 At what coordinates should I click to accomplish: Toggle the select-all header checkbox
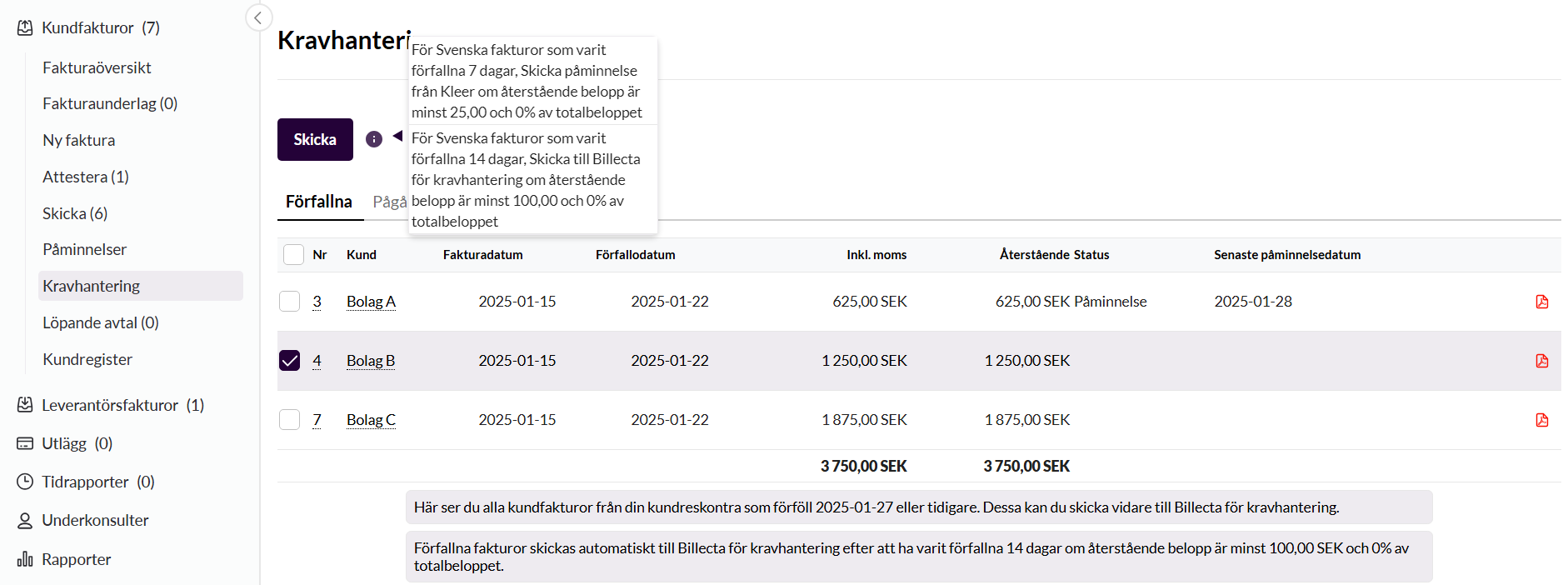(293, 255)
